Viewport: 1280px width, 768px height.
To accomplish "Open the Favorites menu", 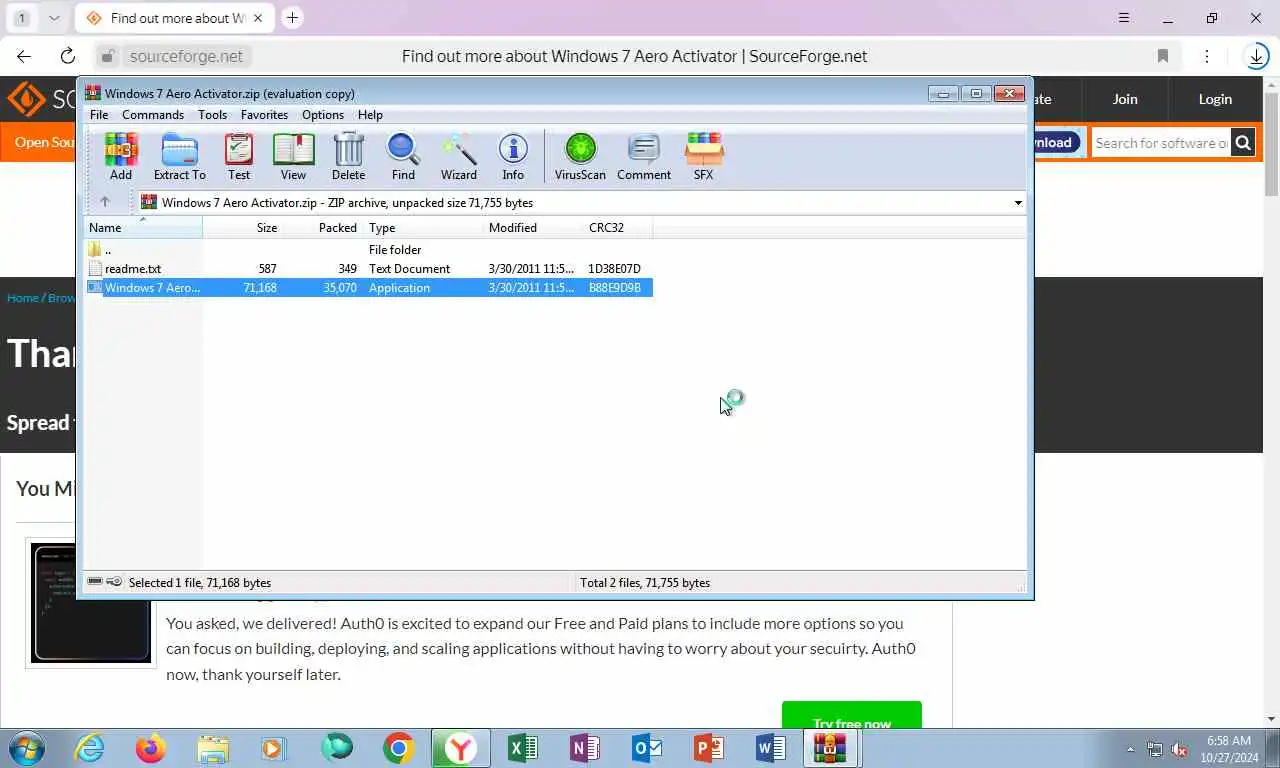I will tap(264, 115).
